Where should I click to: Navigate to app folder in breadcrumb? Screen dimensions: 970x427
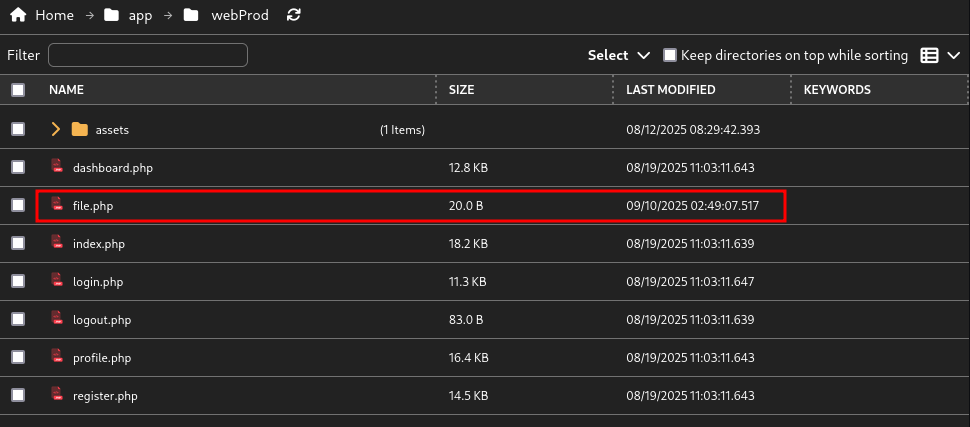pyautogui.click(x=139, y=16)
